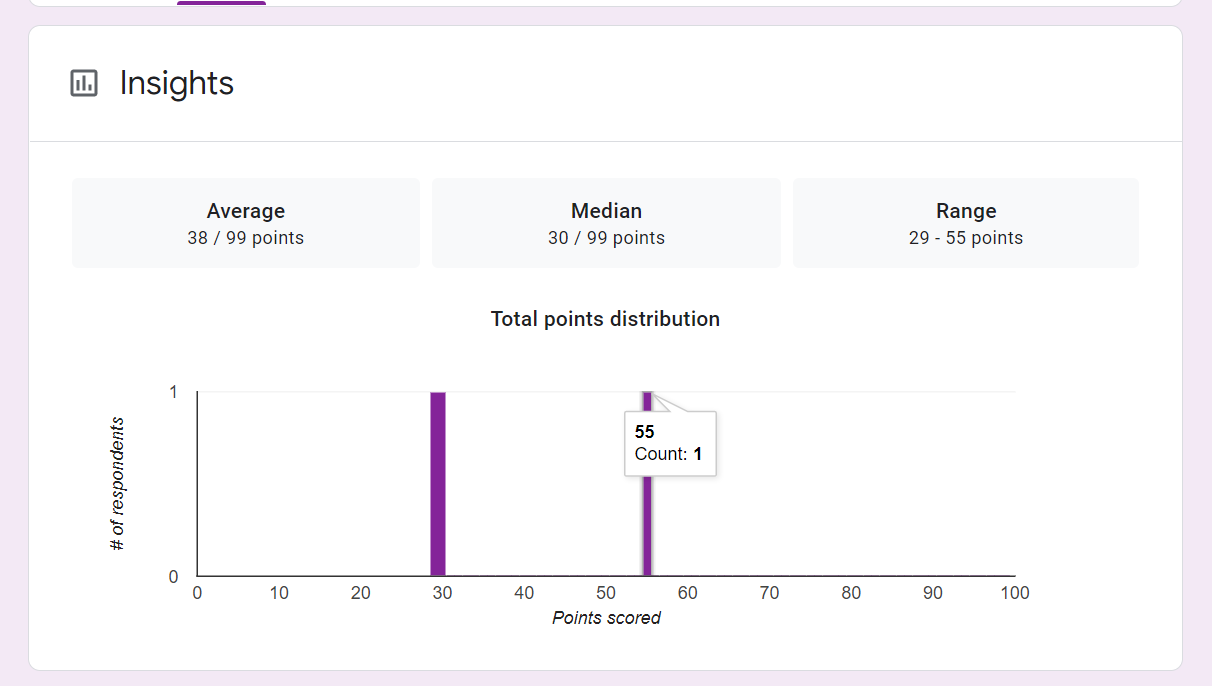Click the 80 label on horizontal axis
1212x686 pixels.
(851, 593)
